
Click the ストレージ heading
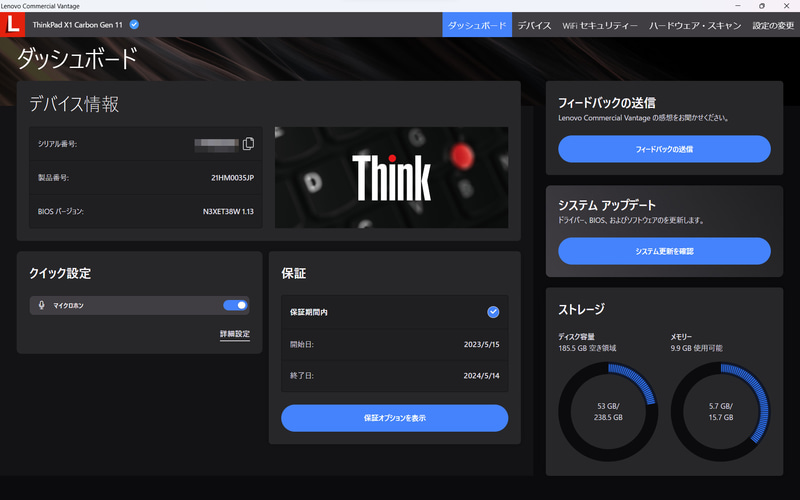581,309
